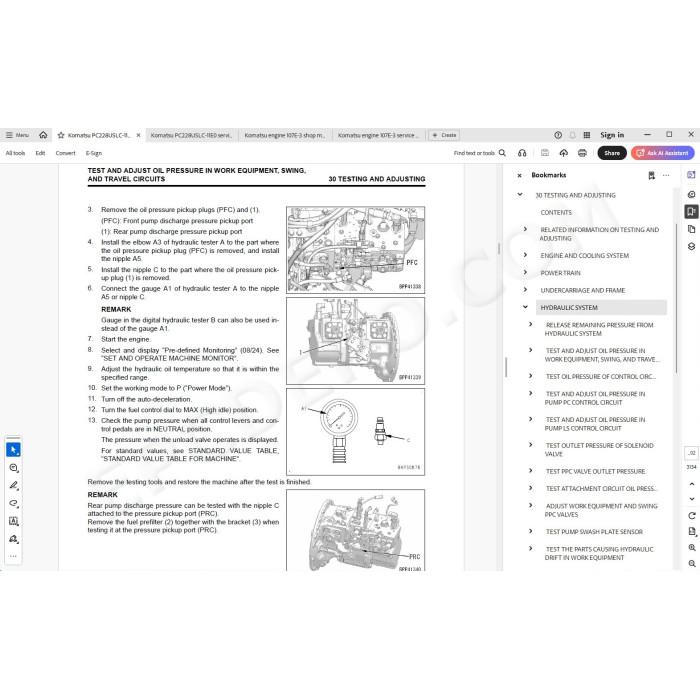
Task: Click the zoom out magnifier icon
Action: [x=692, y=564]
